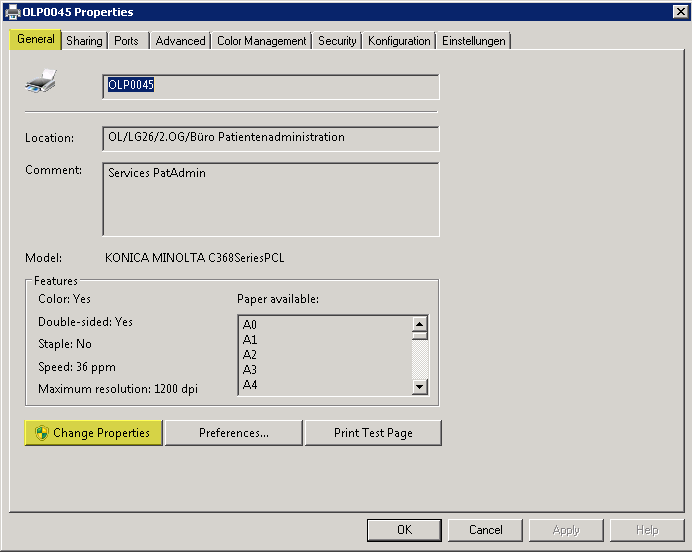Go to the Advanced tab
The width and height of the screenshot is (692, 552).
[x=180, y=41]
